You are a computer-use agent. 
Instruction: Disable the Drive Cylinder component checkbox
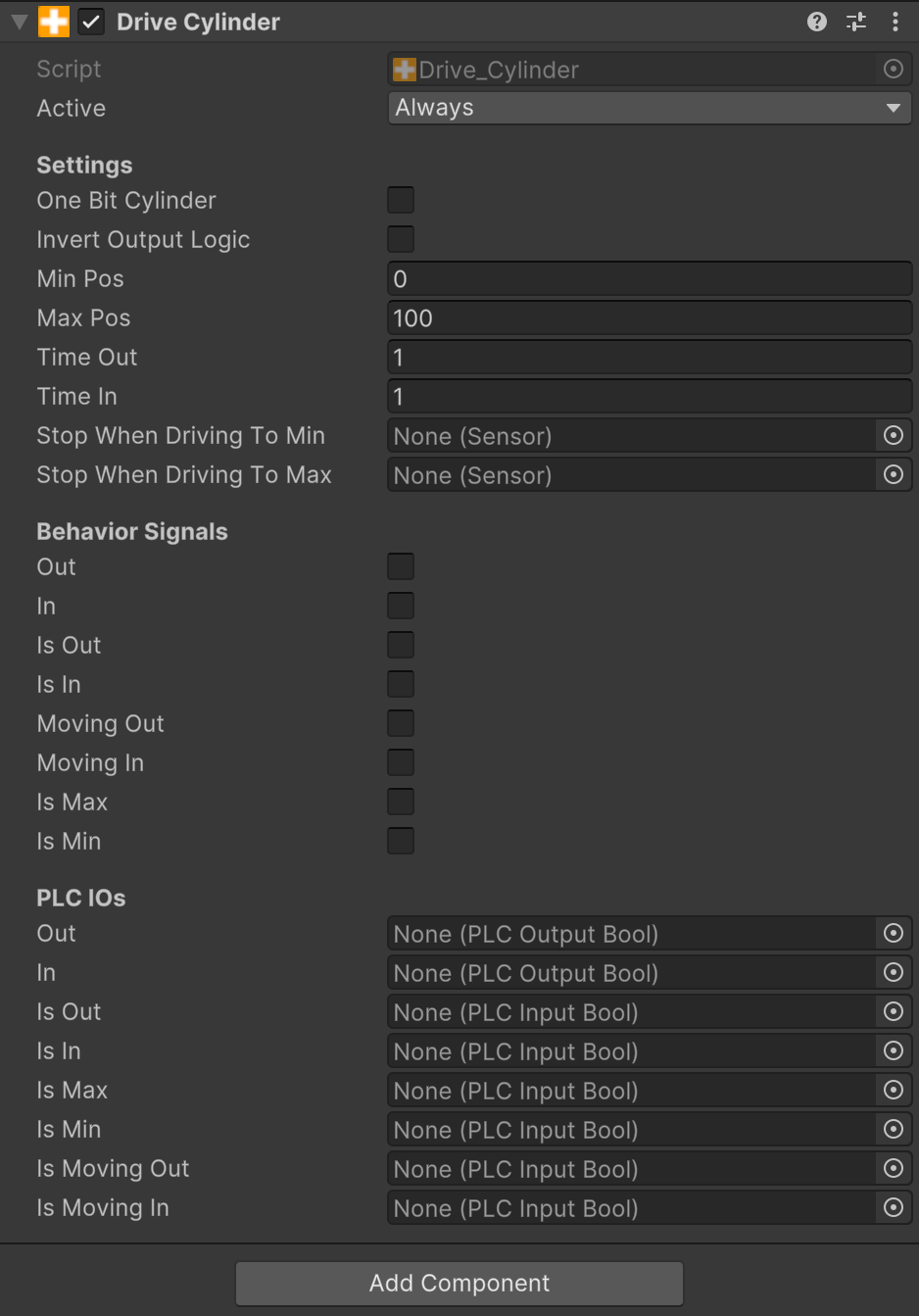click(91, 22)
